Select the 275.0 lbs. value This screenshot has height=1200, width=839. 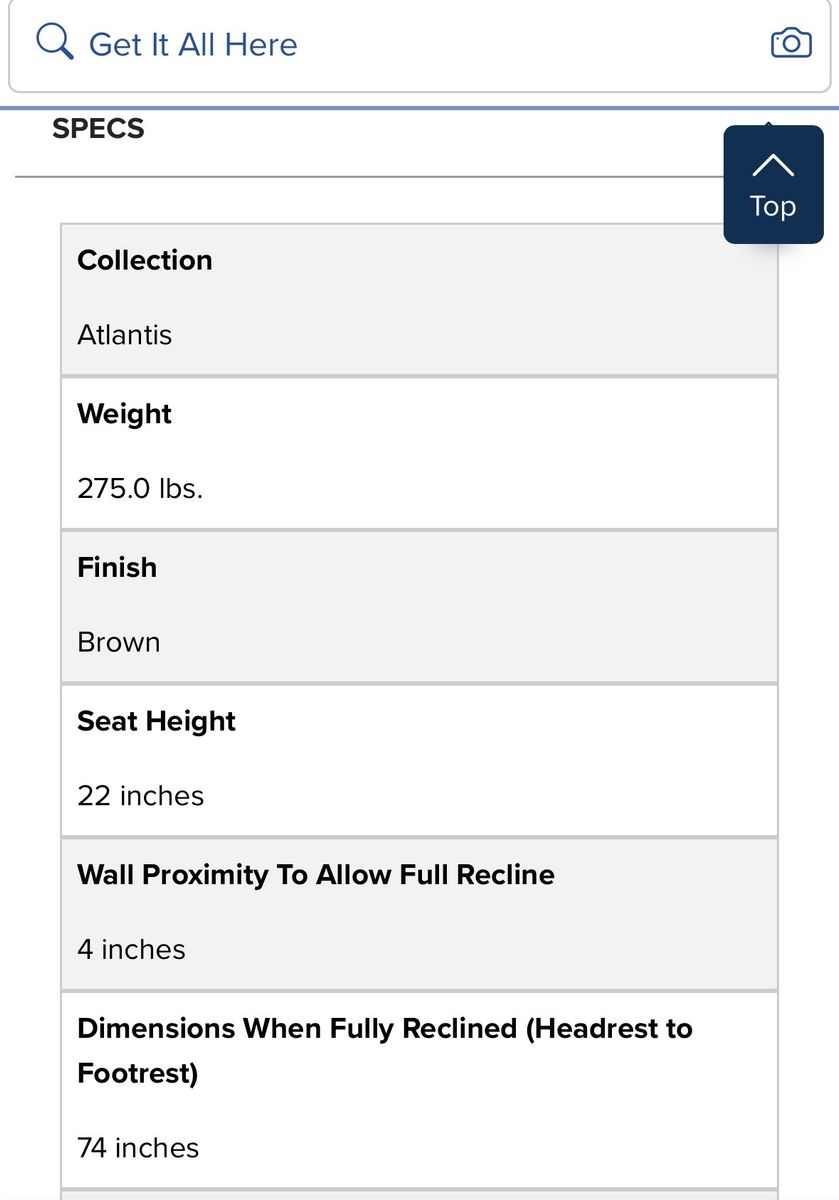coord(140,489)
